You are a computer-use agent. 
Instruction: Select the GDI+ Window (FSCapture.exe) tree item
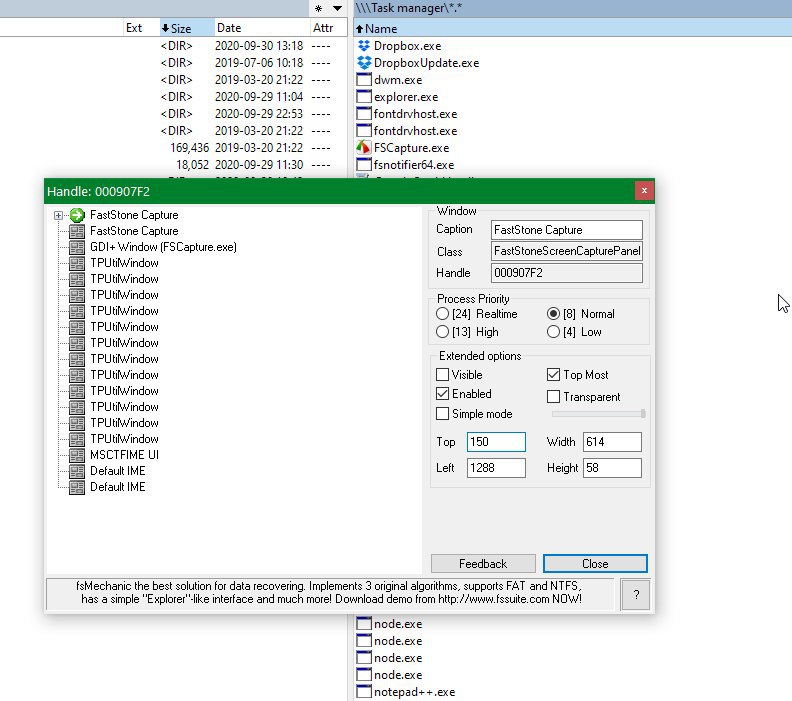163,247
